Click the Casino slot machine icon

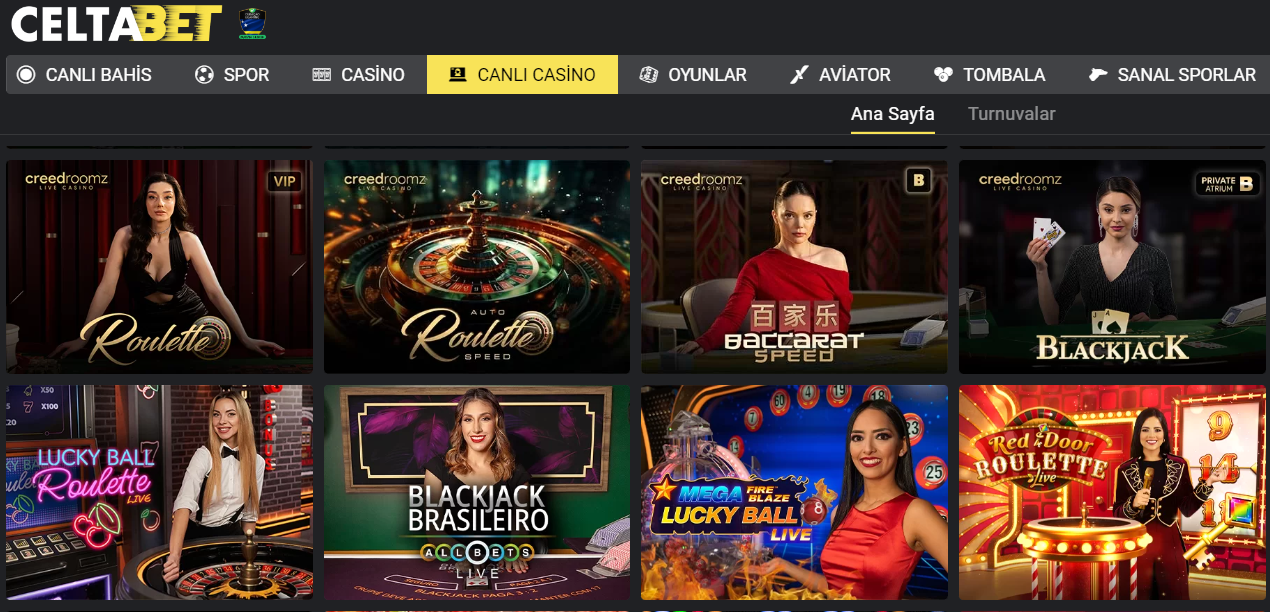tap(321, 75)
